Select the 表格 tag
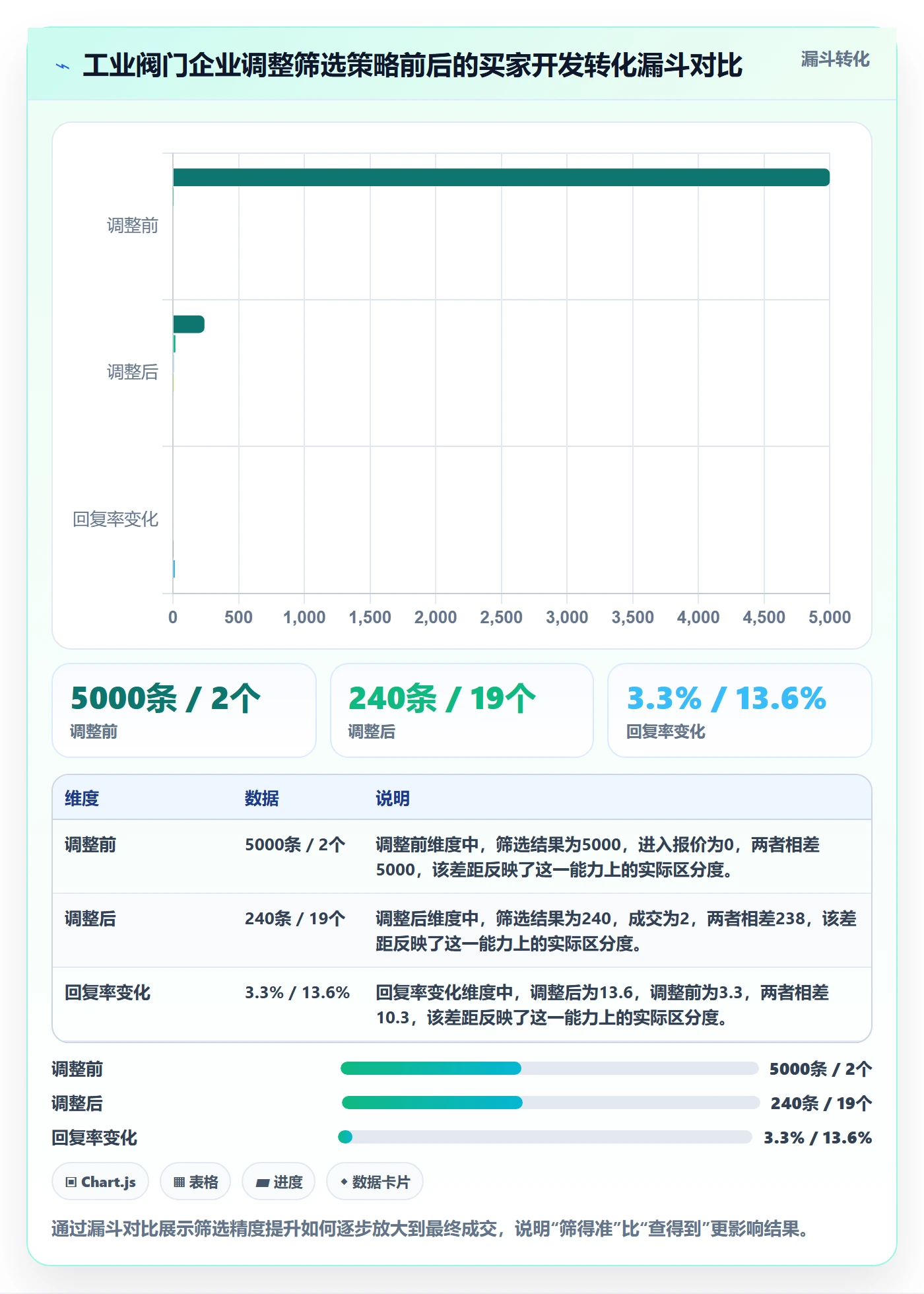 [195, 1182]
